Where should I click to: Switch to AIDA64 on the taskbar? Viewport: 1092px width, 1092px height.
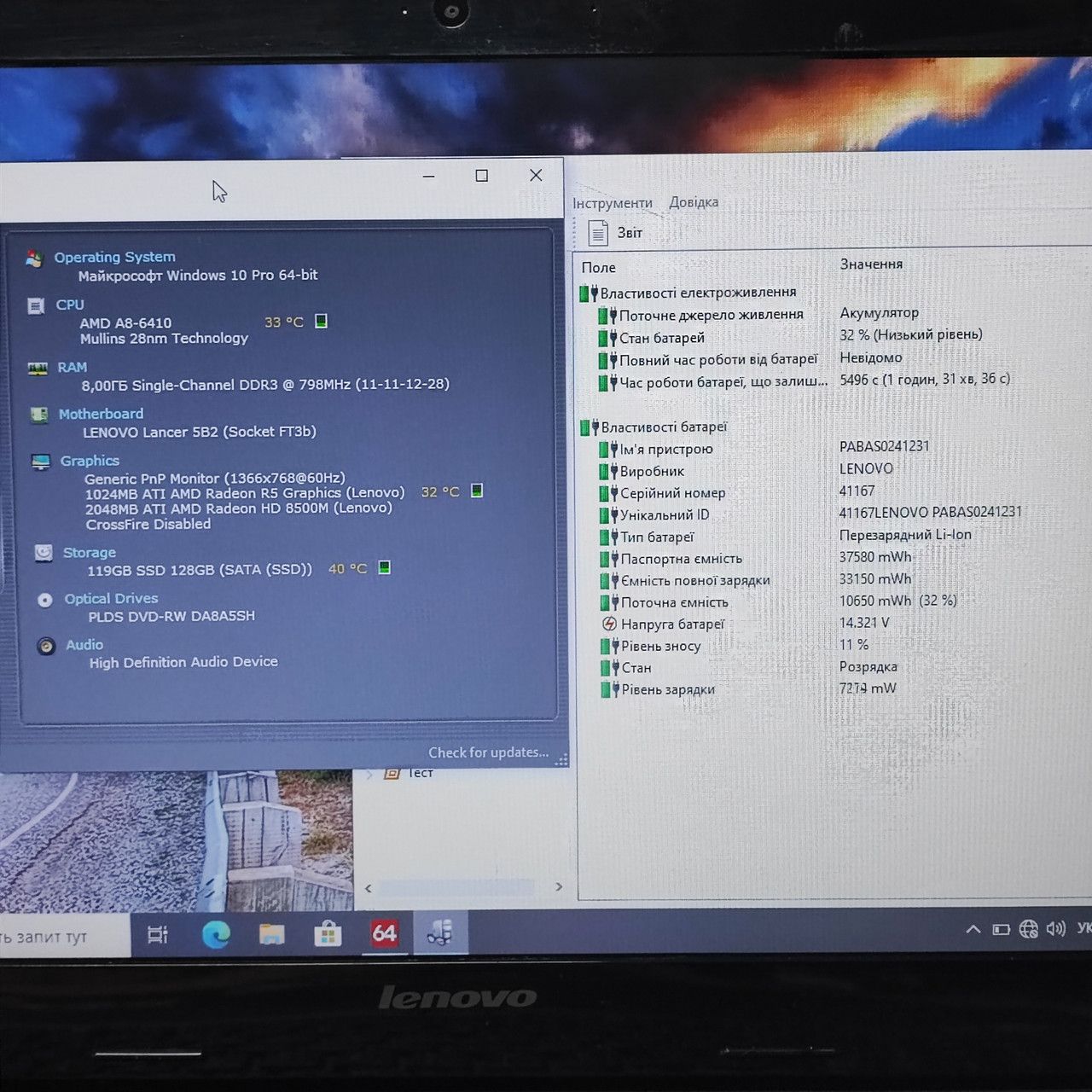tap(384, 932)
